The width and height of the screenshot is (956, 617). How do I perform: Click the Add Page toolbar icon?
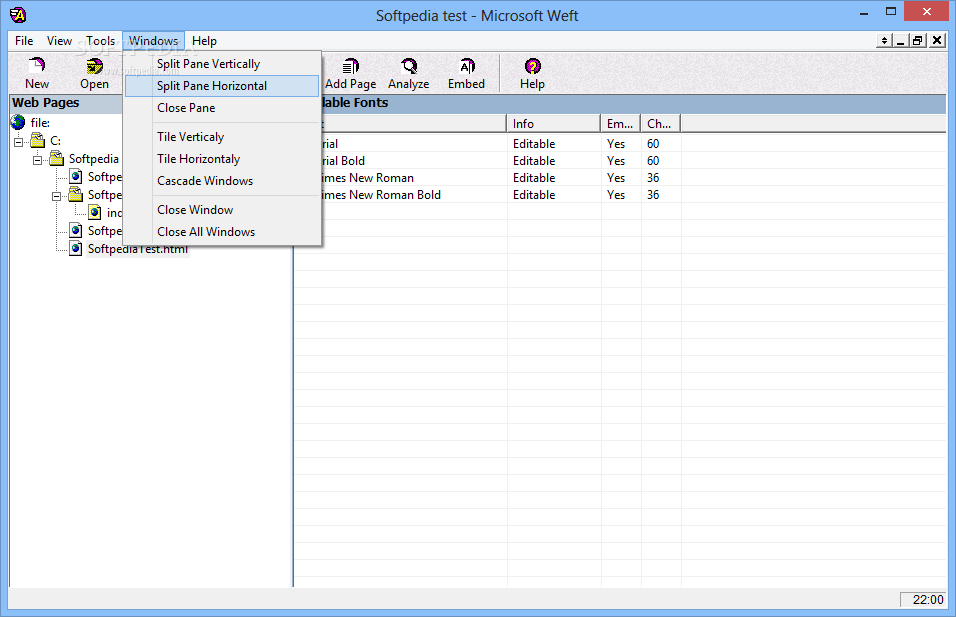pos(351,65)
